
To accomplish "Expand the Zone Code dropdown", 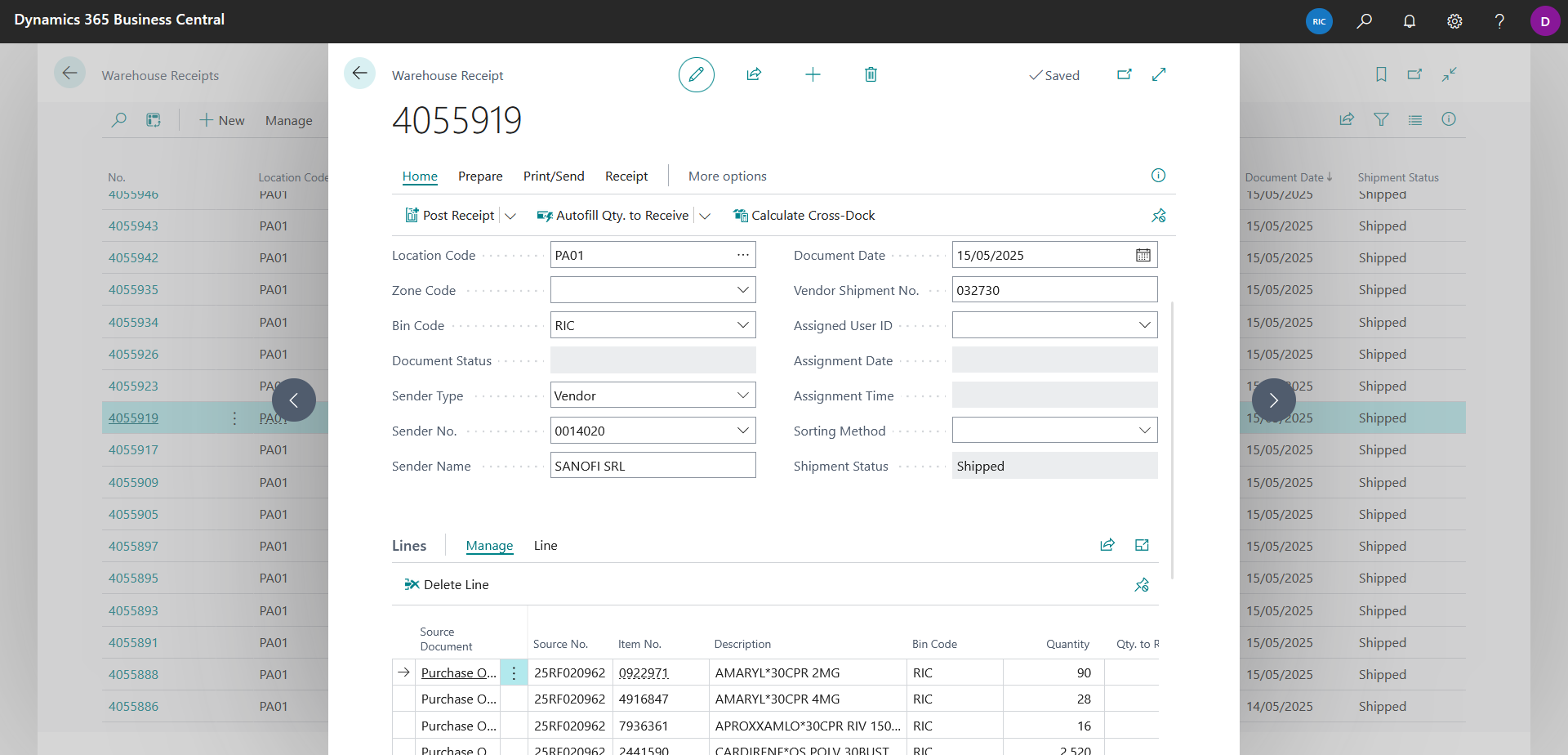I will [x=742, y=290].
